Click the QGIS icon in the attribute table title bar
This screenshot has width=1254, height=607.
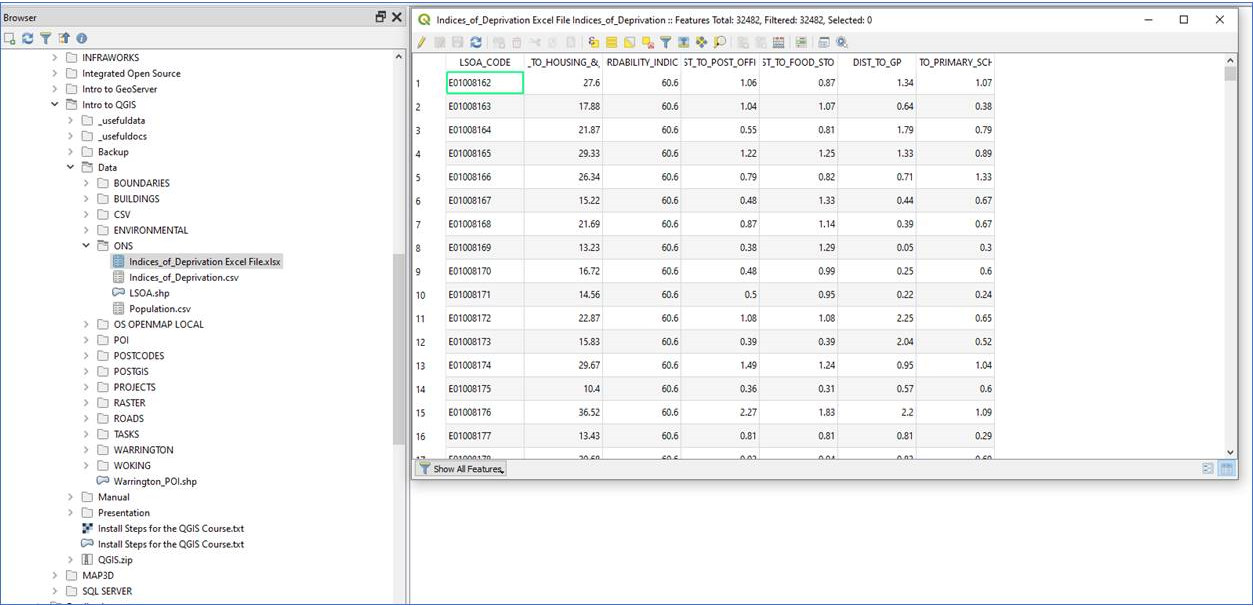click(x=424, y=19)
